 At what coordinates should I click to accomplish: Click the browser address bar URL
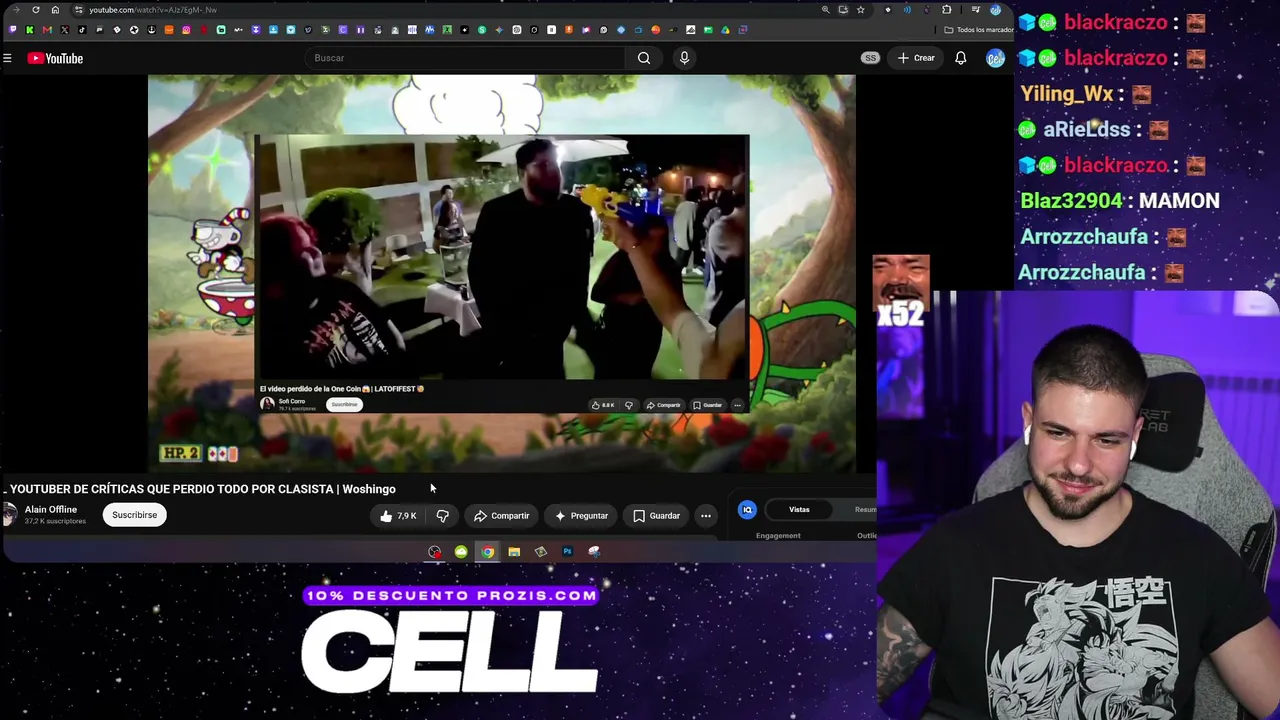(x=153, y=10)
